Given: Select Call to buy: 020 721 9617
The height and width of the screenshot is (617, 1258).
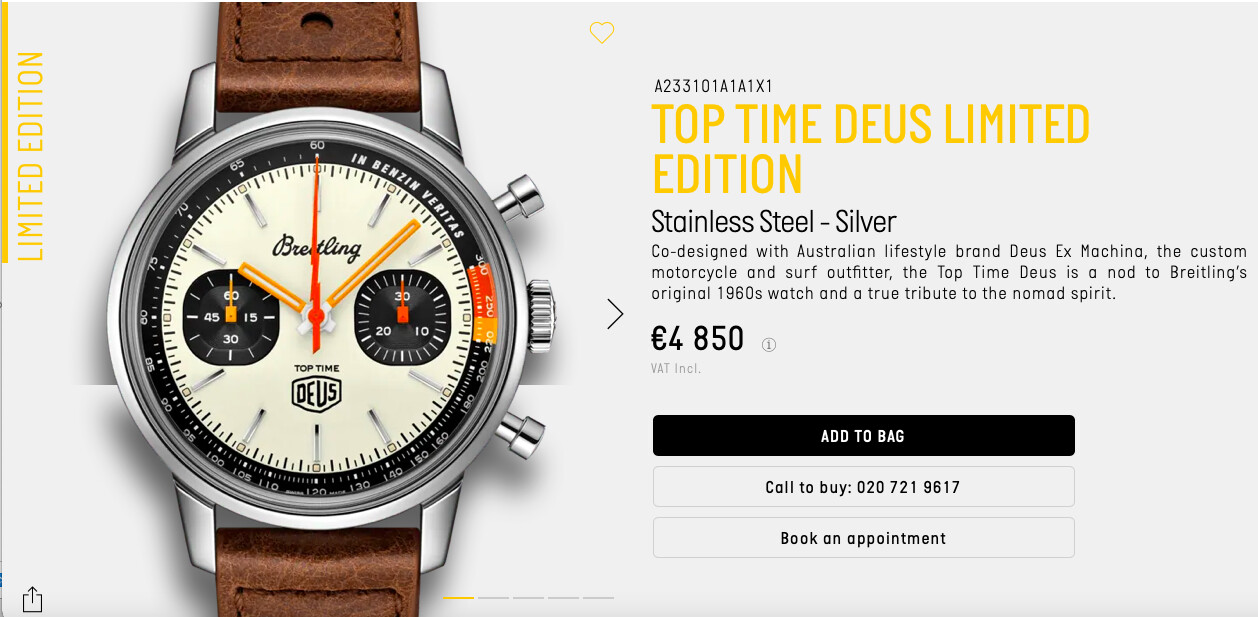Looking at the screenshot, I should pyautogui.click(x=863, y=487).
